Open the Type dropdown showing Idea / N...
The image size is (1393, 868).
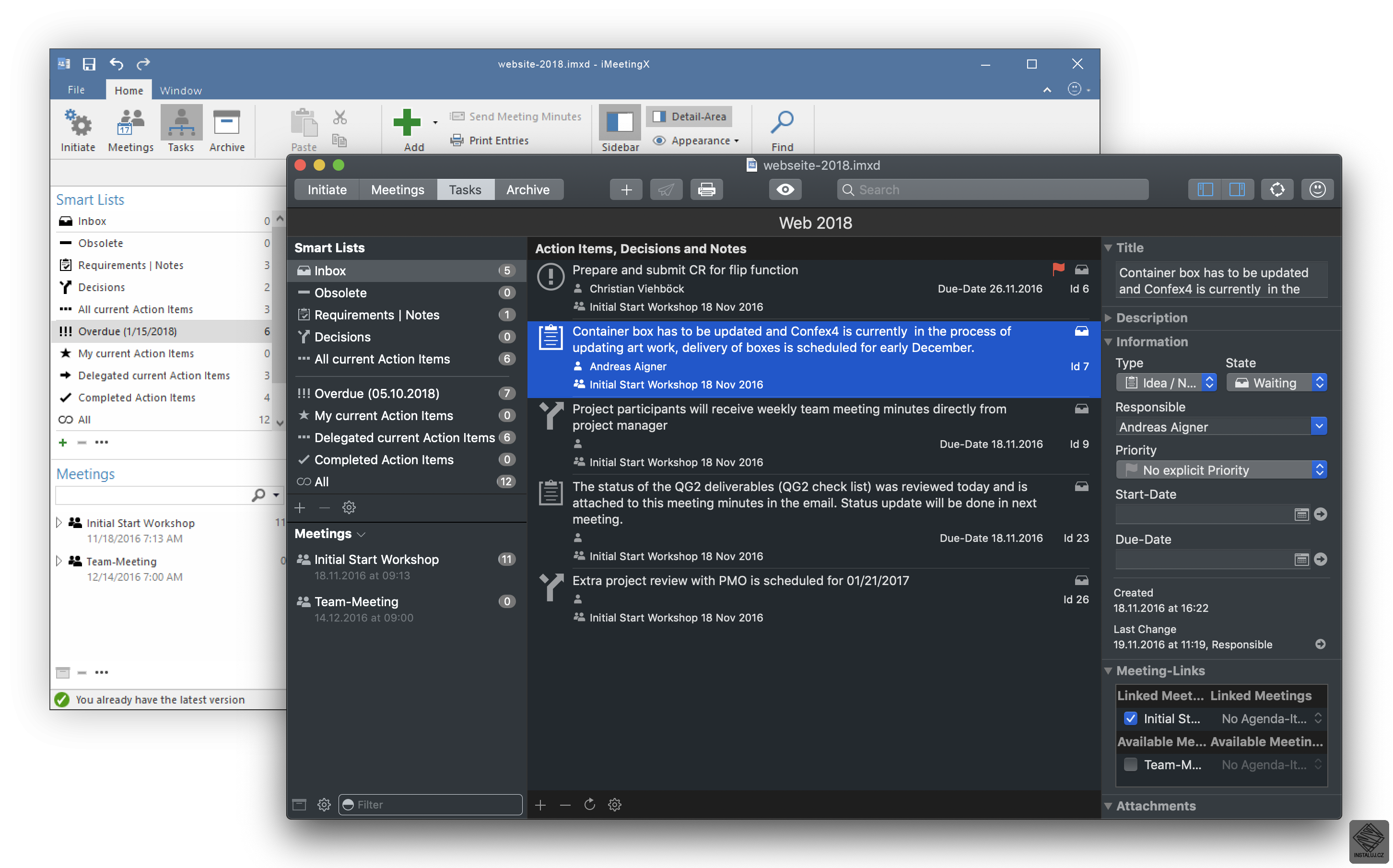[x=1166, y=382]
